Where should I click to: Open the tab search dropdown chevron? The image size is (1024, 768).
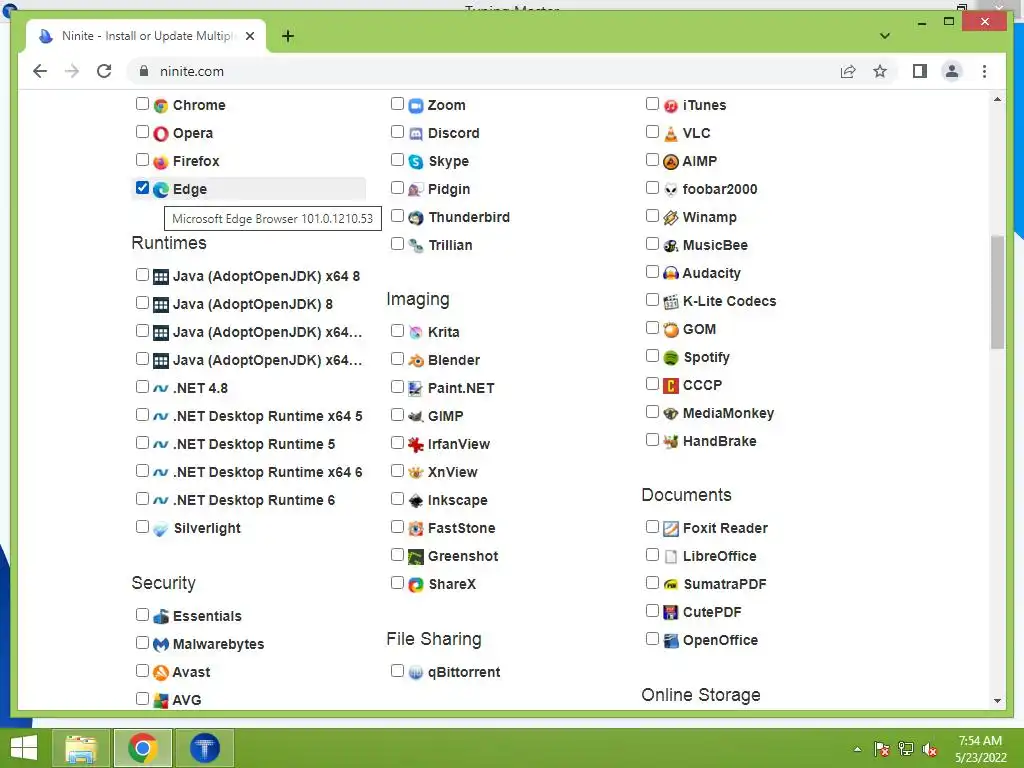pos(885,36)
